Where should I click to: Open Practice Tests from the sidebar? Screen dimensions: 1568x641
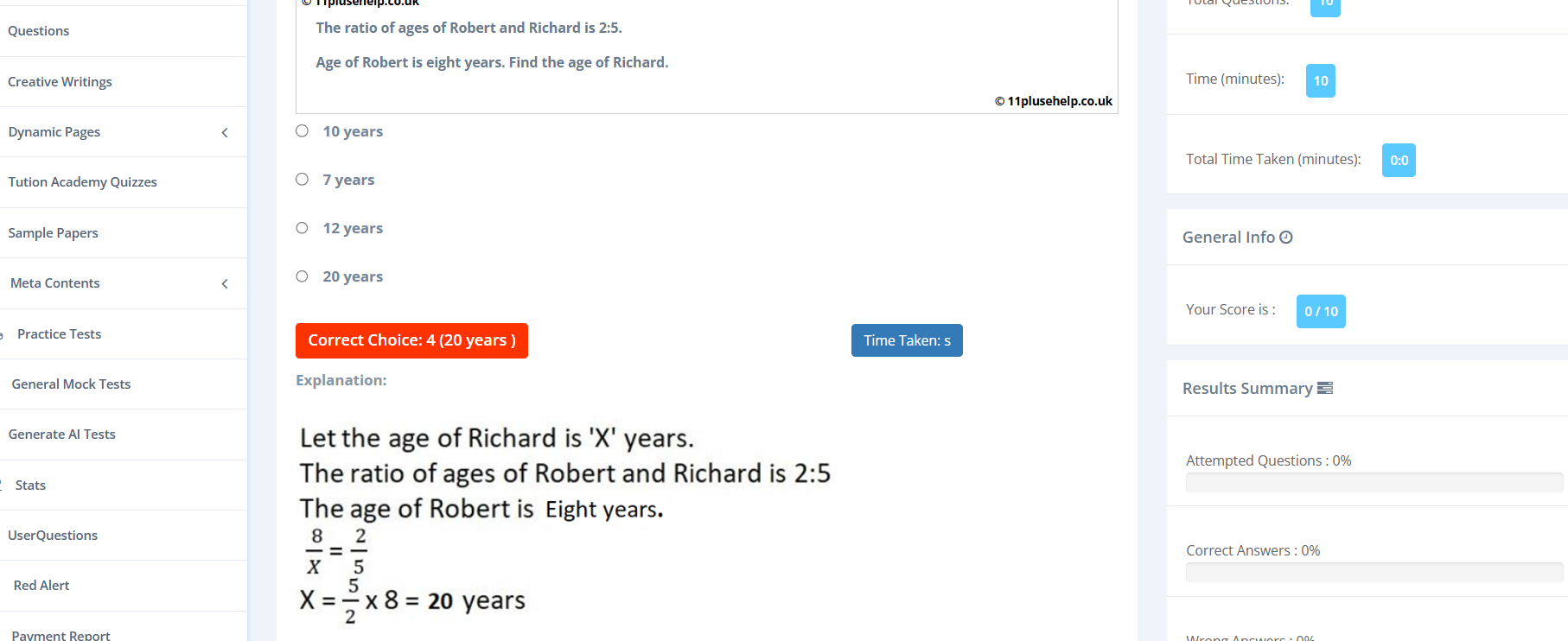59,333
